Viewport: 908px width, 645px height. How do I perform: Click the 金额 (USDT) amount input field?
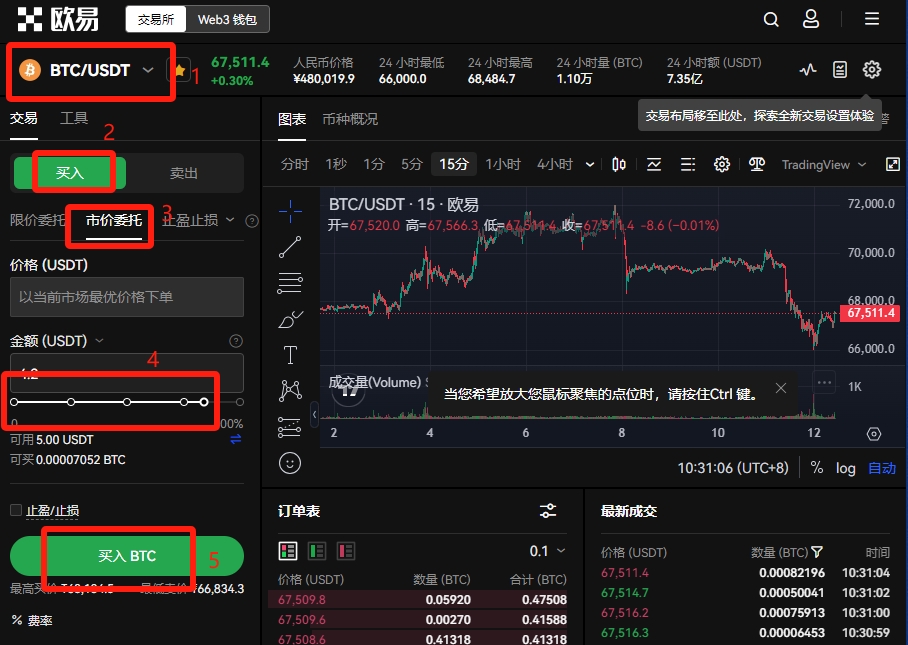(127, 373)
